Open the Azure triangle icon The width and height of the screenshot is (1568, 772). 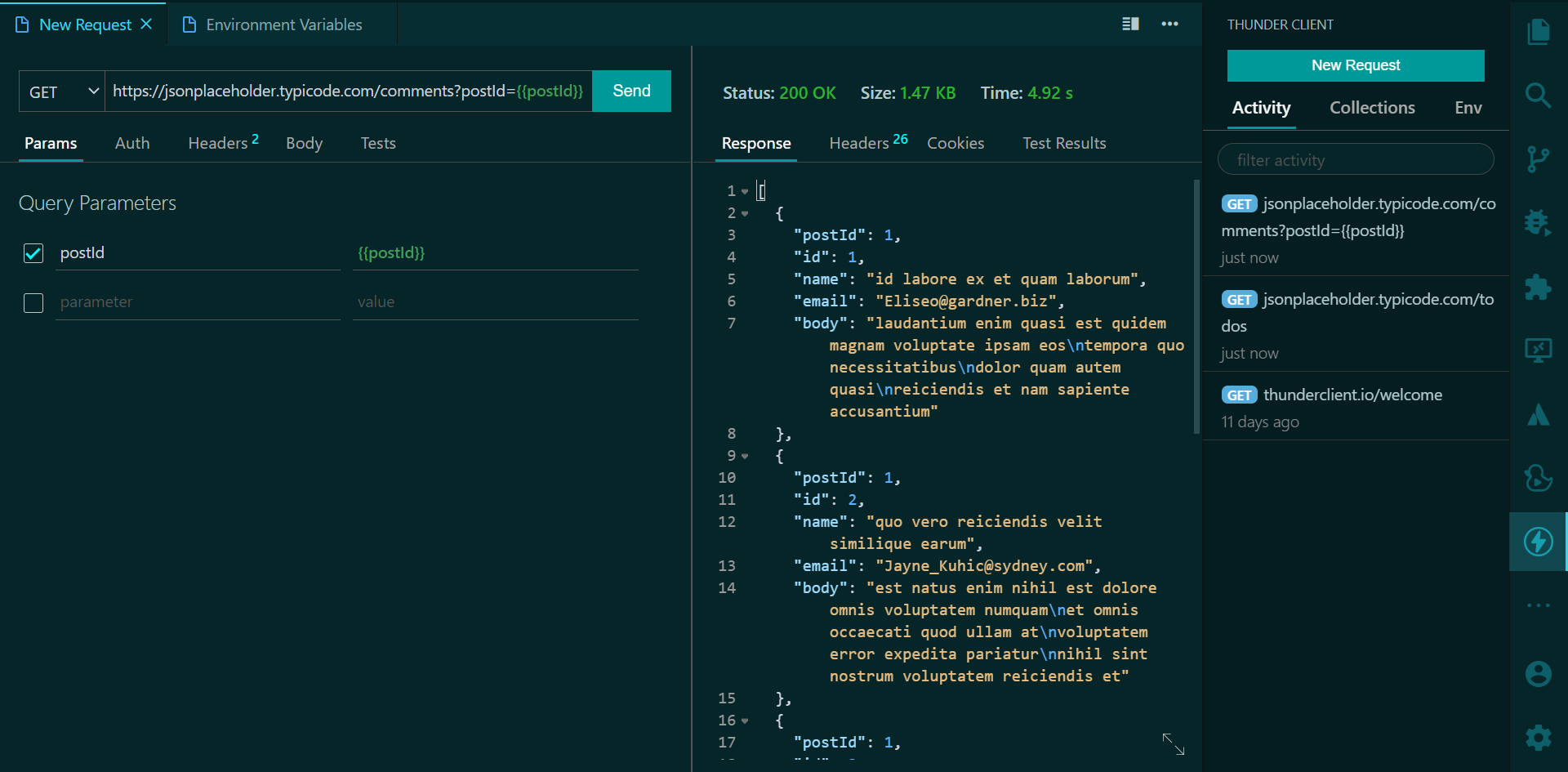pos(1539,415)
